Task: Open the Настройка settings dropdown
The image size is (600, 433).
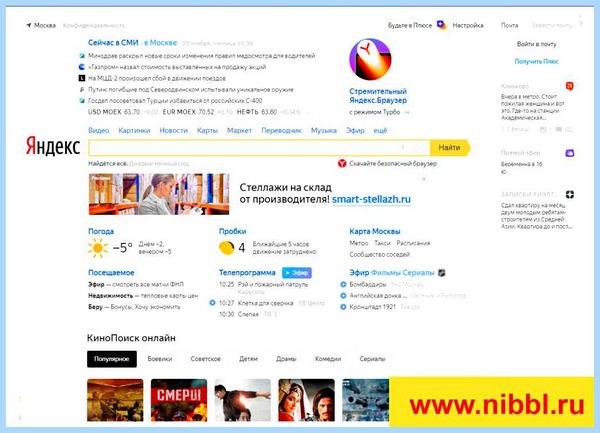Action: tap(468, 25)
